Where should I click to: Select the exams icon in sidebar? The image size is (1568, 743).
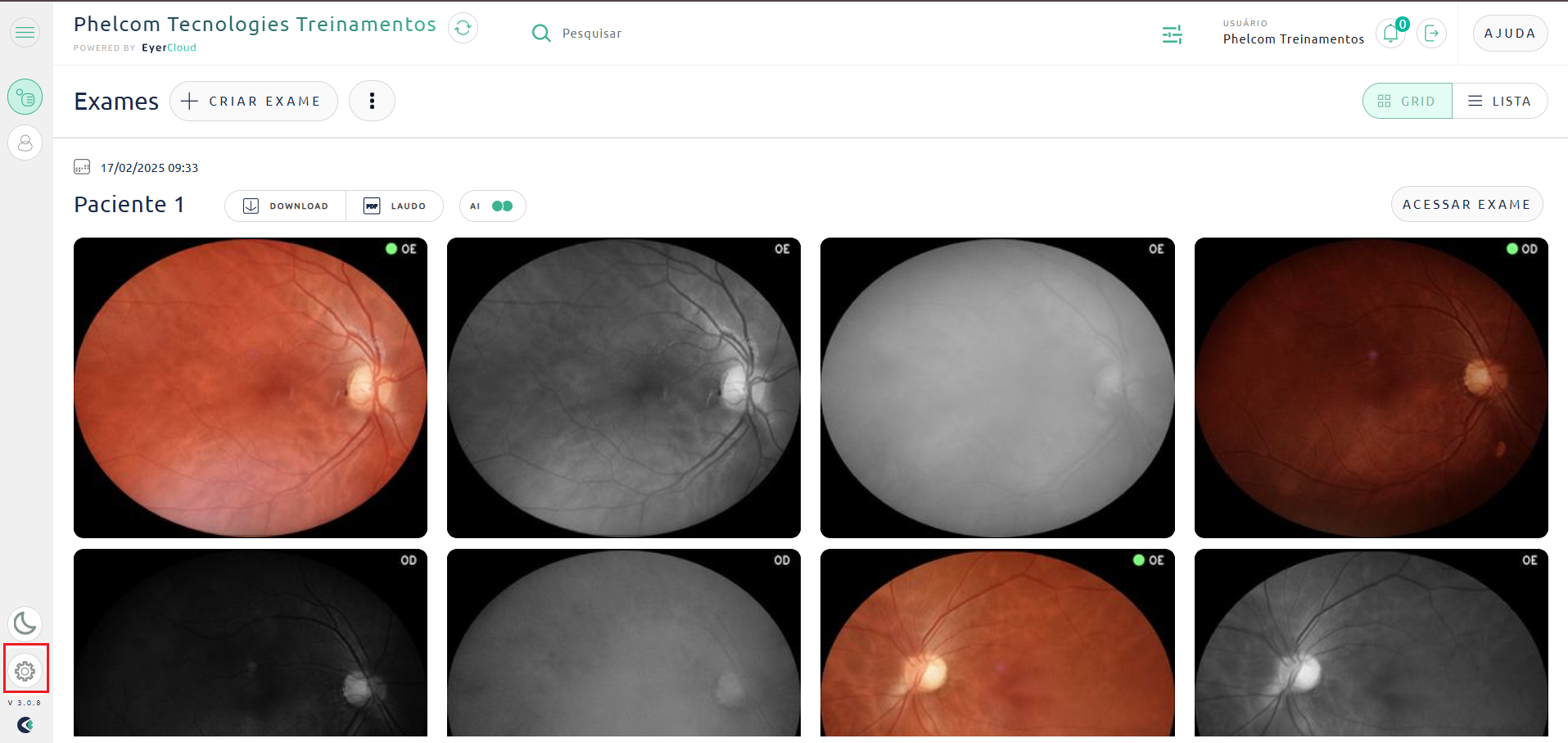25,97
